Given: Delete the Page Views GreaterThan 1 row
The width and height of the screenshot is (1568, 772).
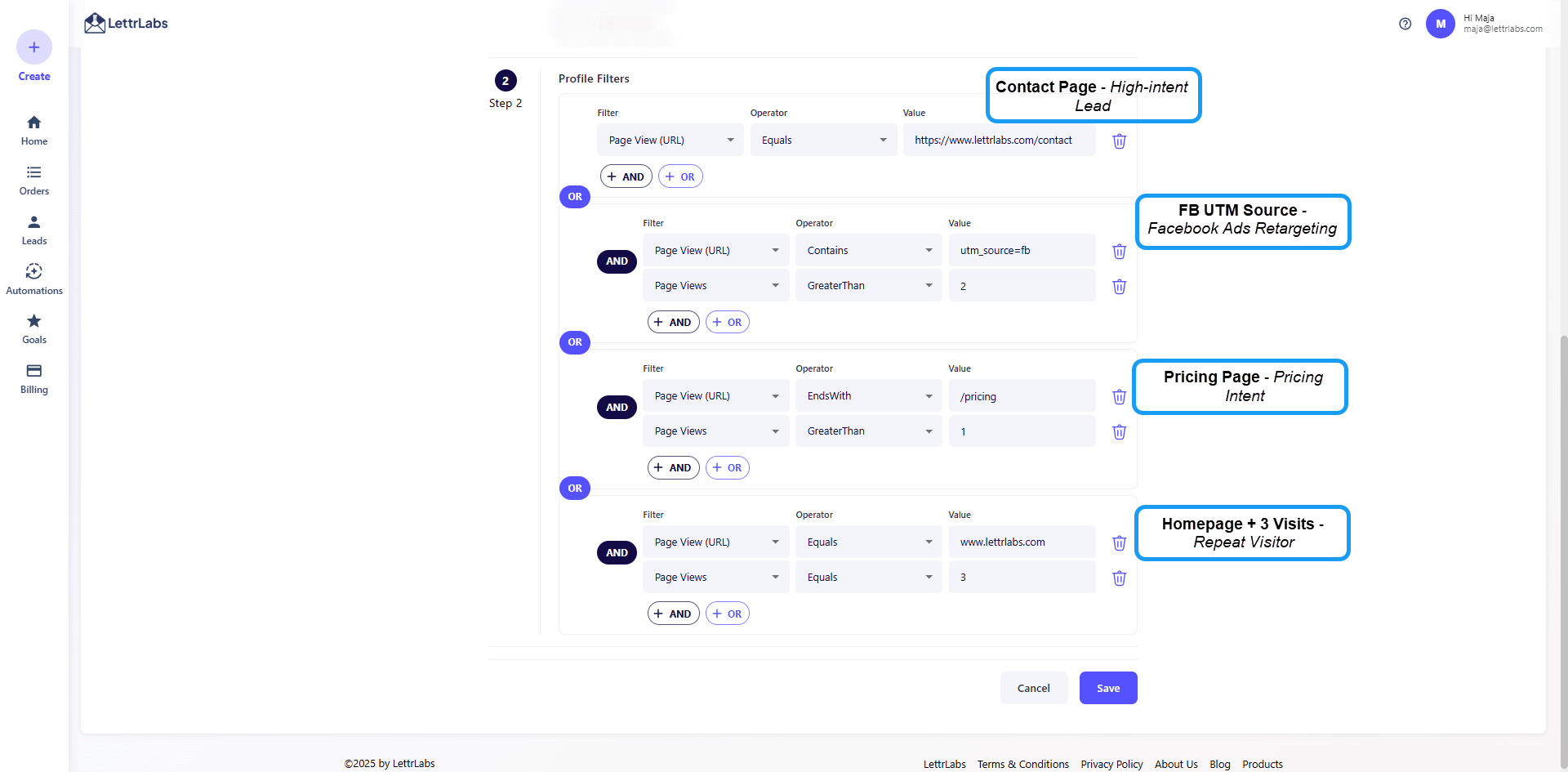Looking at the screenshot, I should click(1120, 431).
